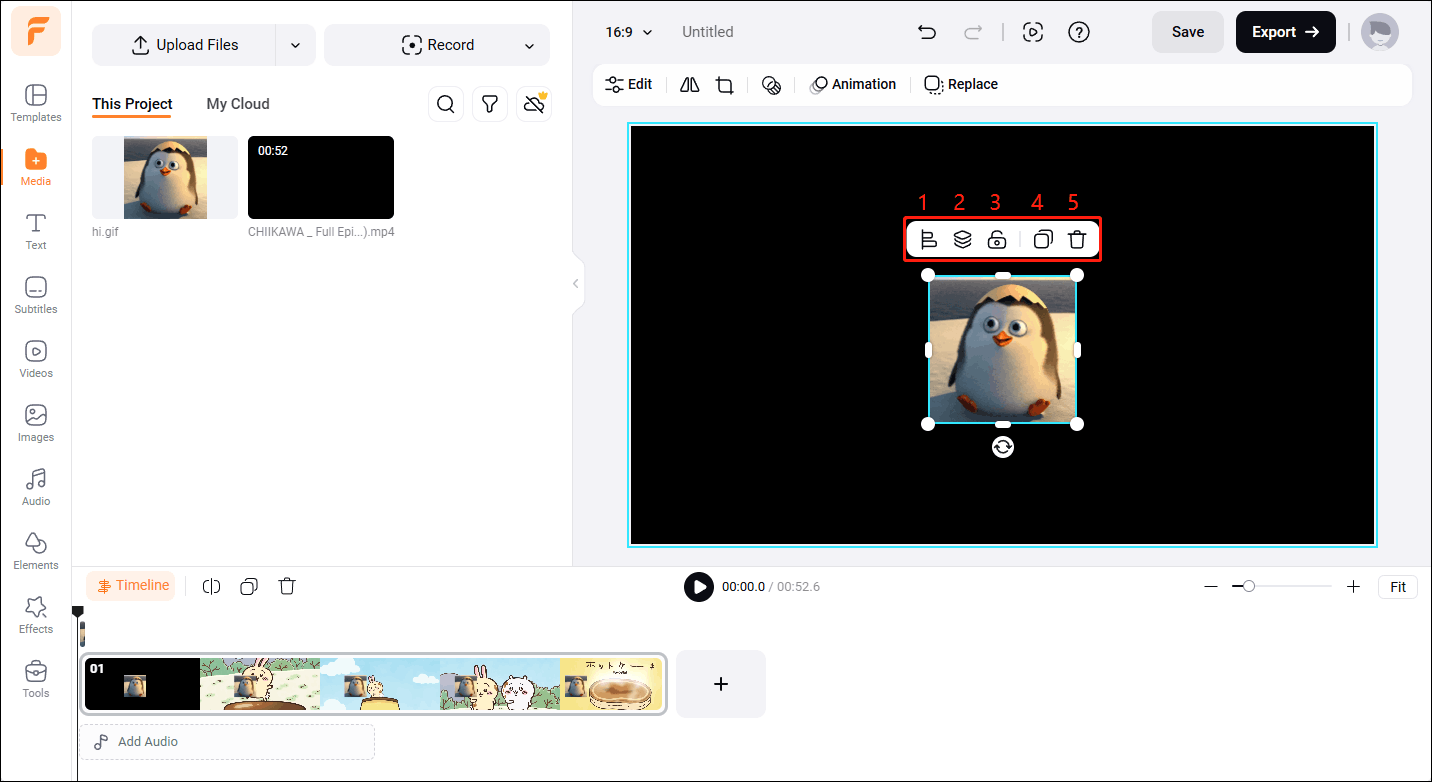Flip the selected image horizontally
This screenshot has width=1432, height=782.
click(x=689, y=85)
